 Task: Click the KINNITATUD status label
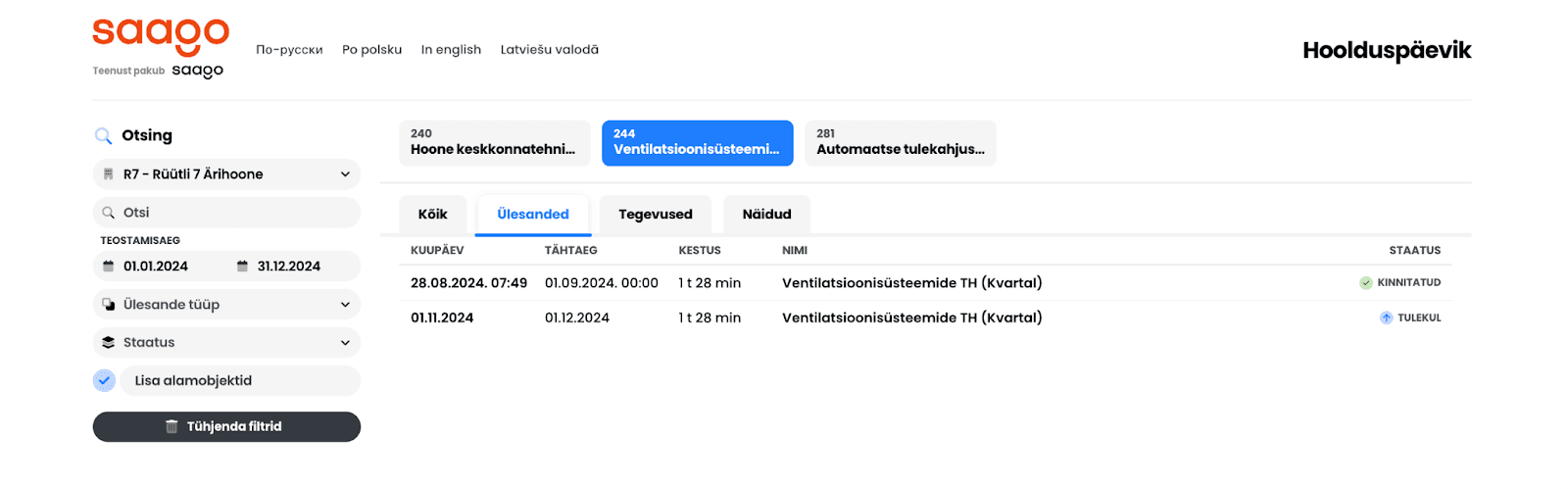pos(1409,283)
